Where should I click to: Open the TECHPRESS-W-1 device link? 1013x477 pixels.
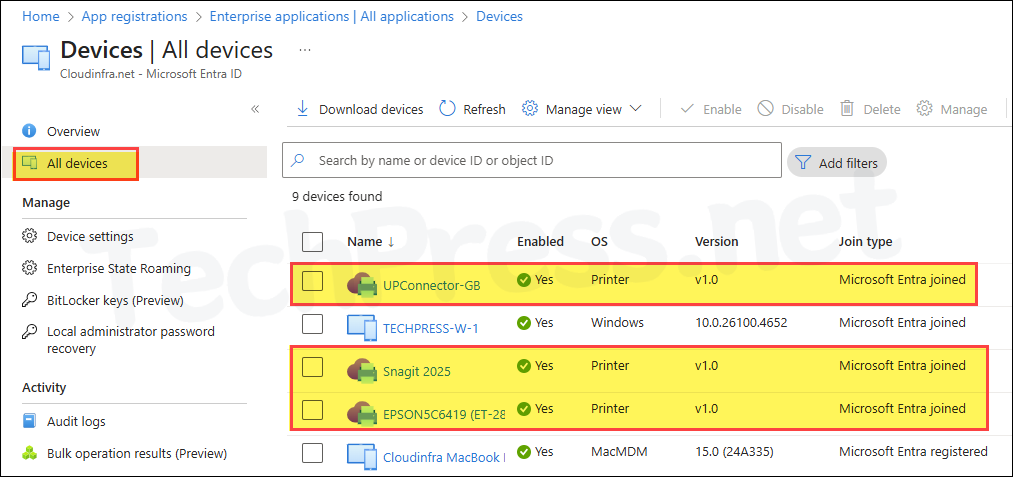(430, 328)
